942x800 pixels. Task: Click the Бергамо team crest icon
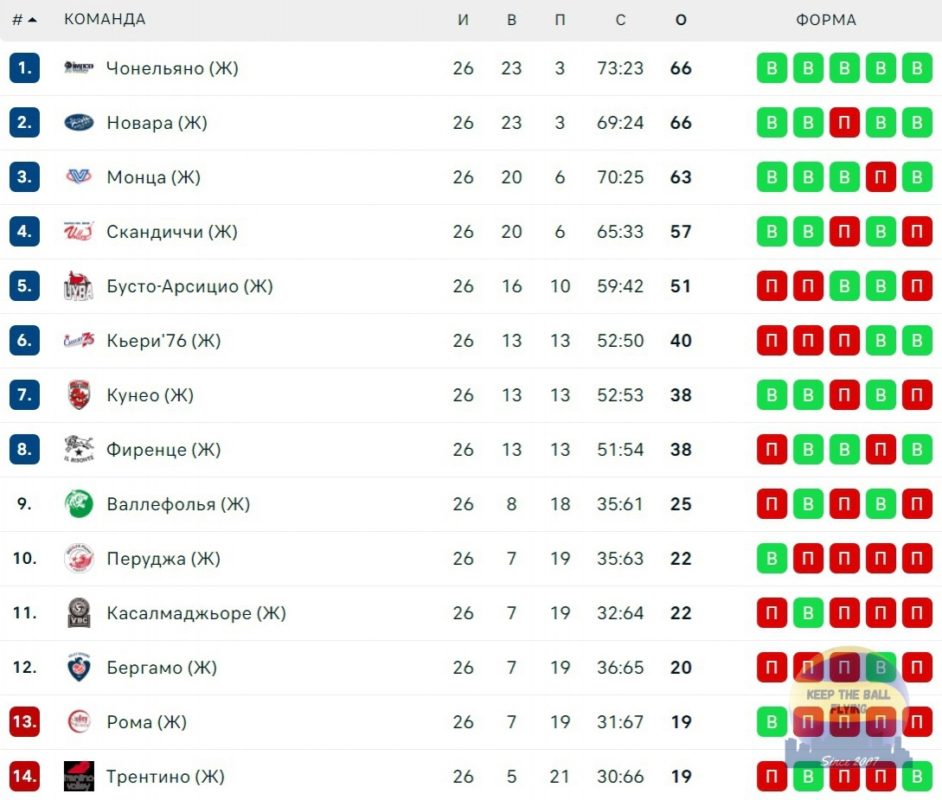(x=79, y=667)
